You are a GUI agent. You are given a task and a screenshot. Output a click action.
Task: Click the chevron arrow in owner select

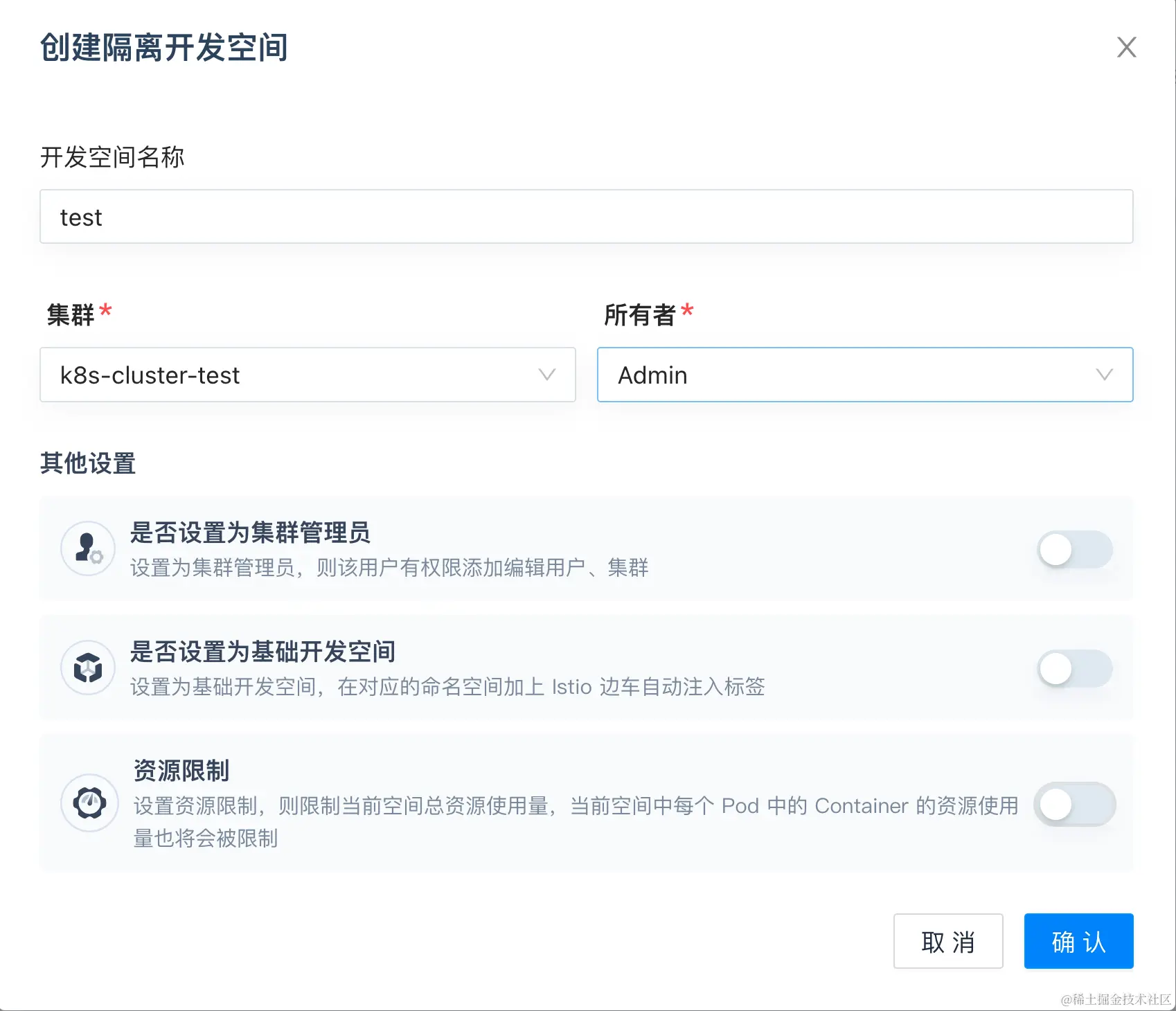[x=1105, y=375]
